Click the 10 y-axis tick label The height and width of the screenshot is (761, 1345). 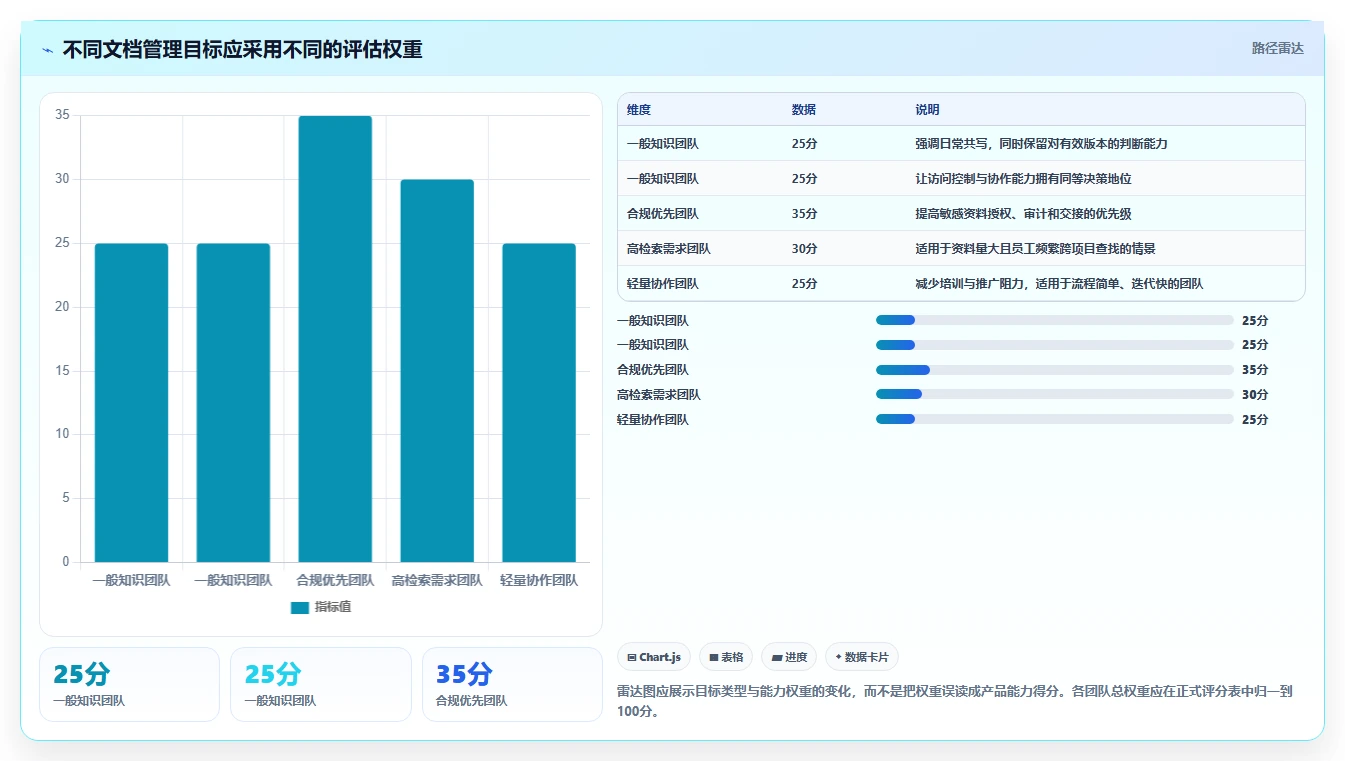tap(62, 434)
